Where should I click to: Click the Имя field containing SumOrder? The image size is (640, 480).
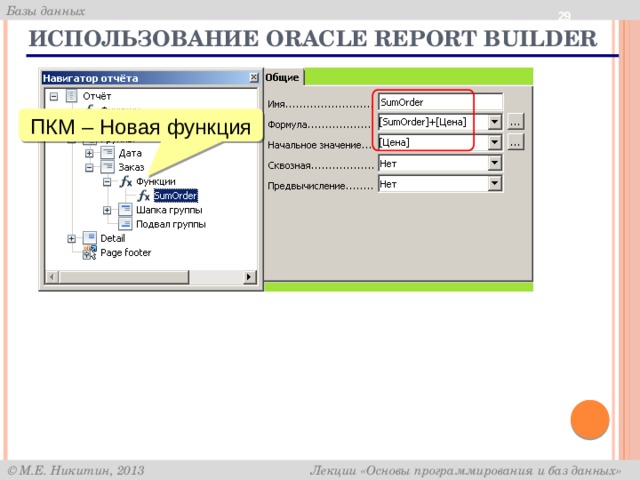(x=440, y=102)
